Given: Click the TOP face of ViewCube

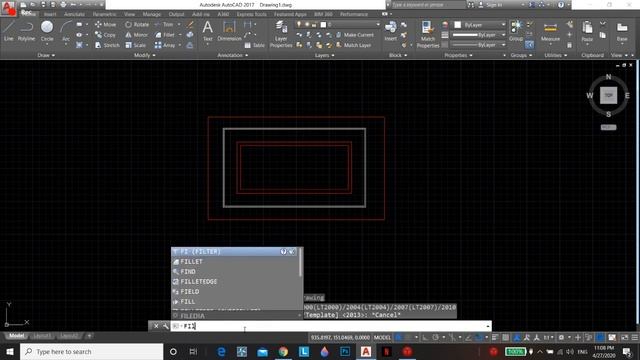Looking at the screenshot, I should 608,95.
